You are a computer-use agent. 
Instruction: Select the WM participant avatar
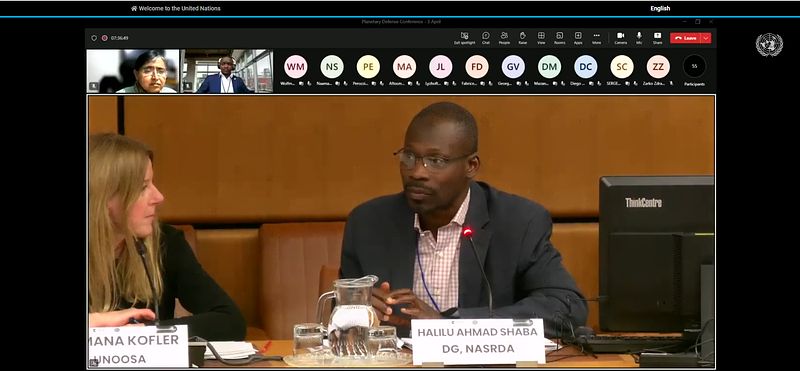(295, 66)
